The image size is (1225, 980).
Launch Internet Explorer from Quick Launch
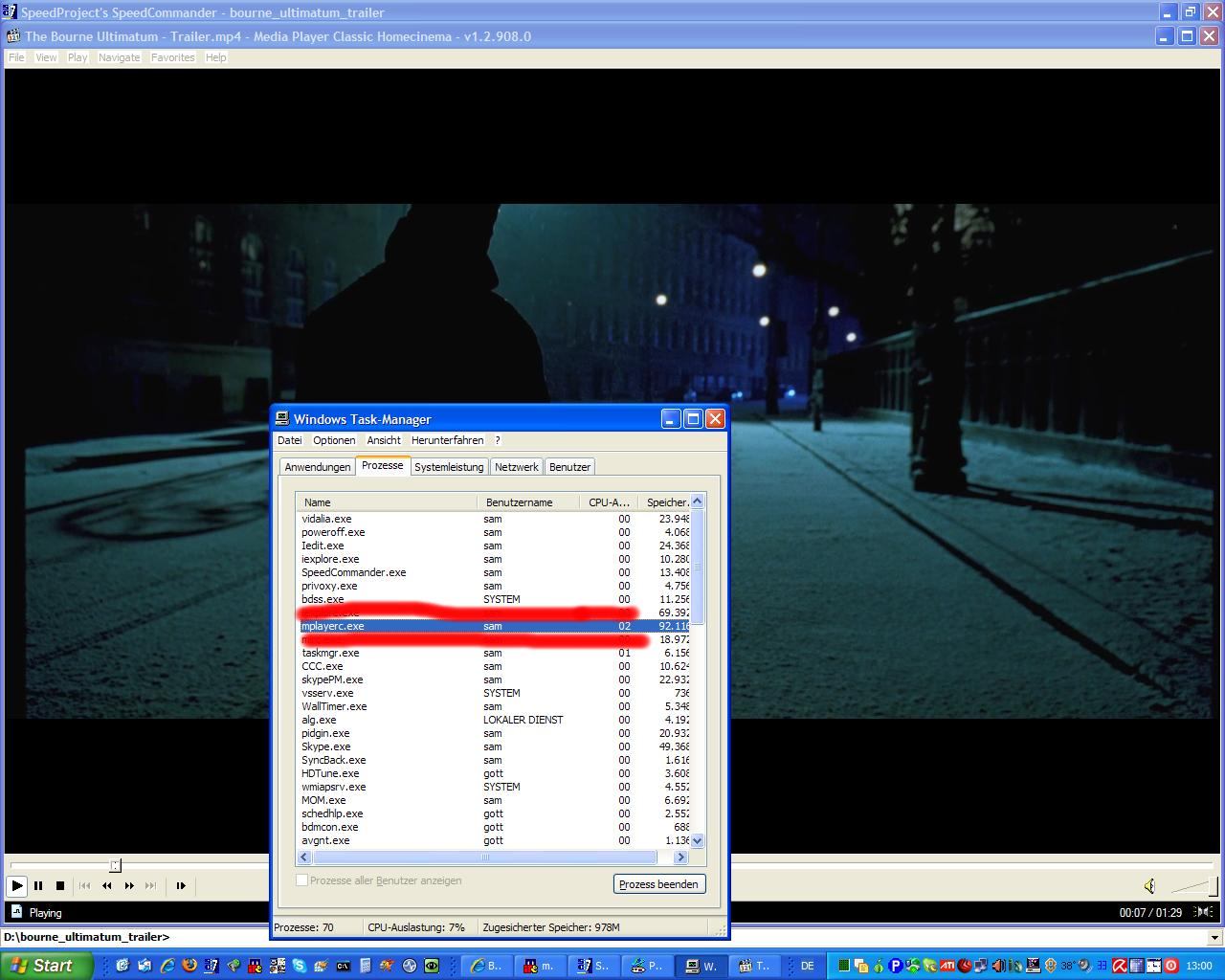(x=167, y=966)
